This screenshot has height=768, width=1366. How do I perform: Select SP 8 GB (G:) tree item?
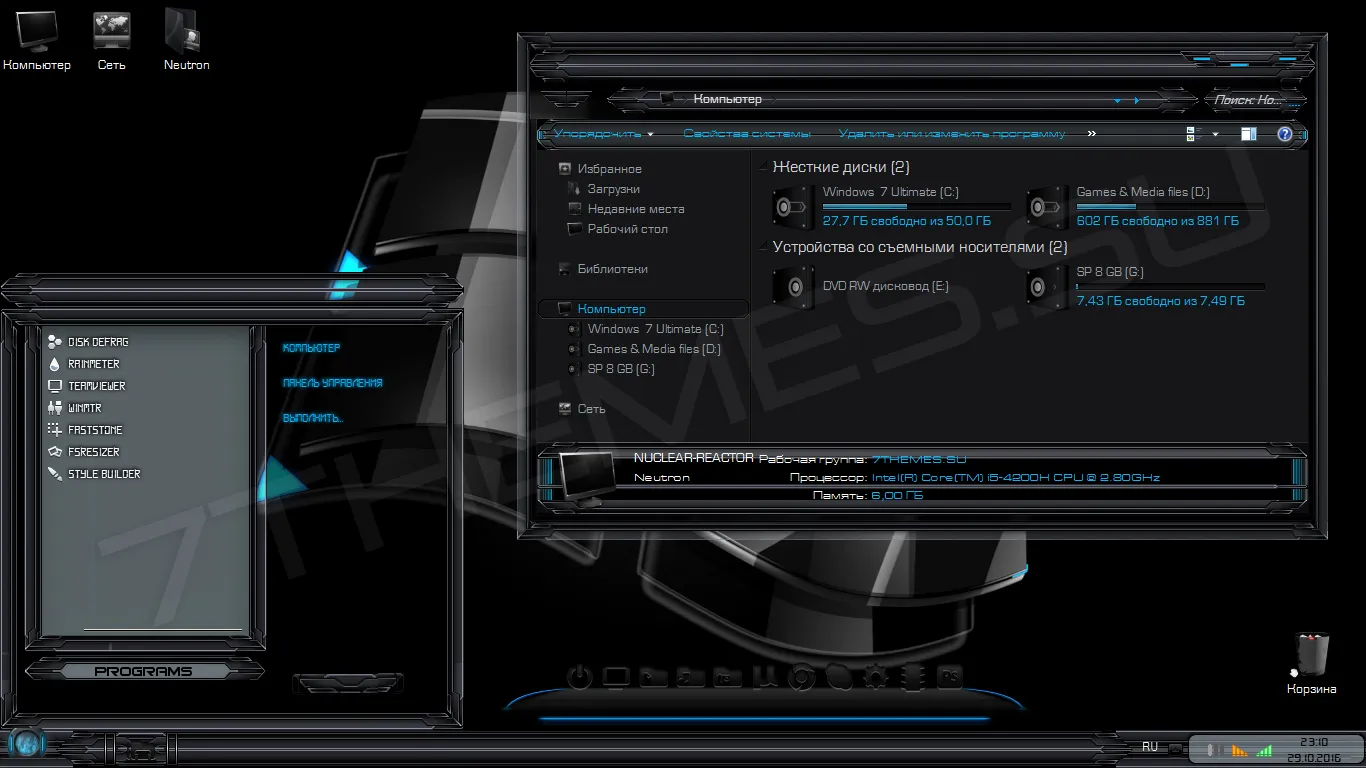coord(621,369)
